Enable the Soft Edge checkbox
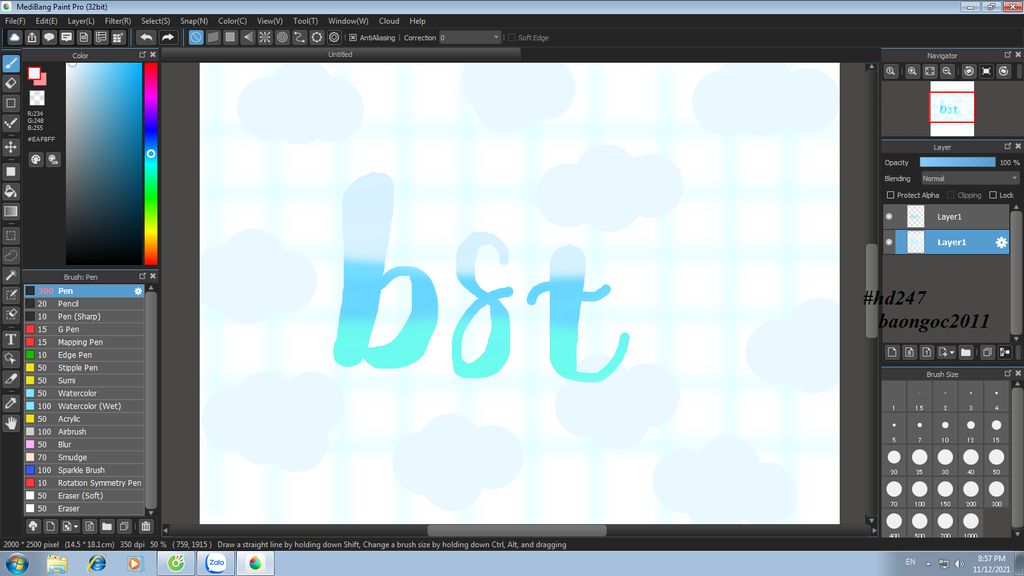The width and height of the screenshot is (1024, 576). pos(511,38)
